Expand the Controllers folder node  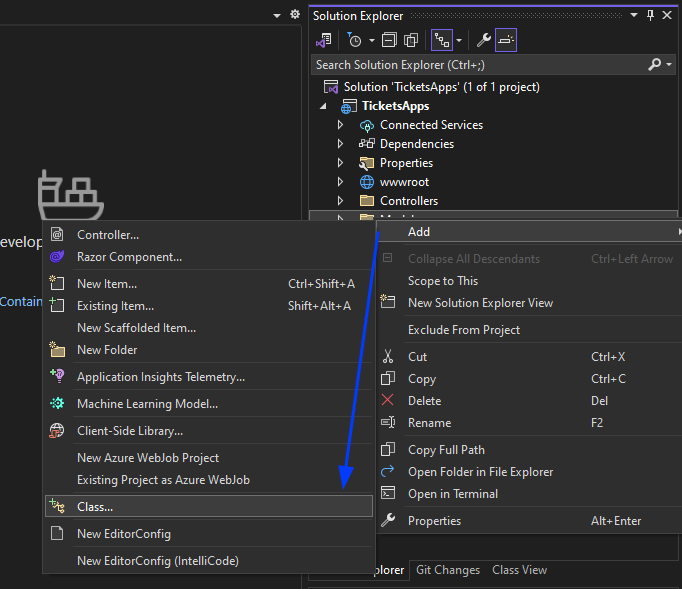point(341,201)
